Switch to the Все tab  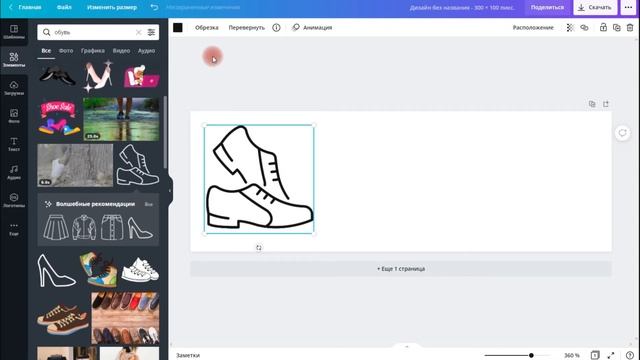tap(46, 51)
